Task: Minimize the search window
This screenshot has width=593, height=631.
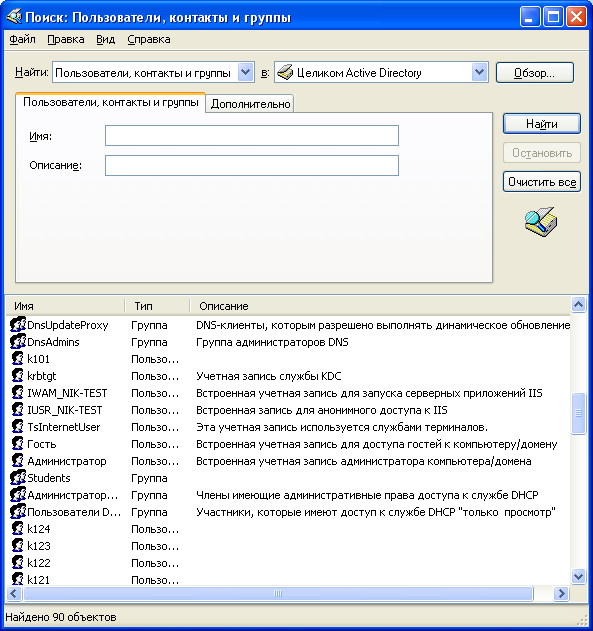Action: point(530,17)
